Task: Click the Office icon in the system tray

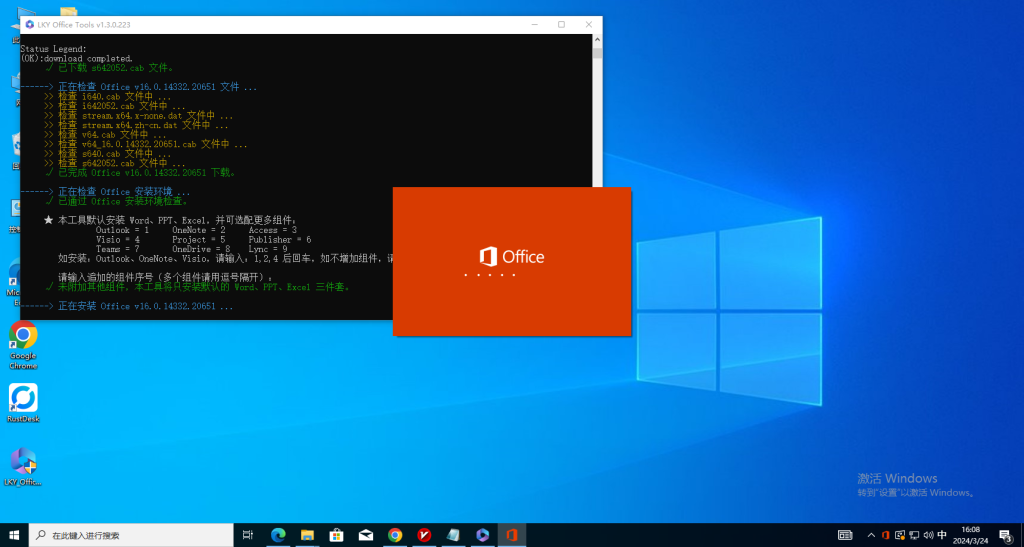Action: point(886,535)
